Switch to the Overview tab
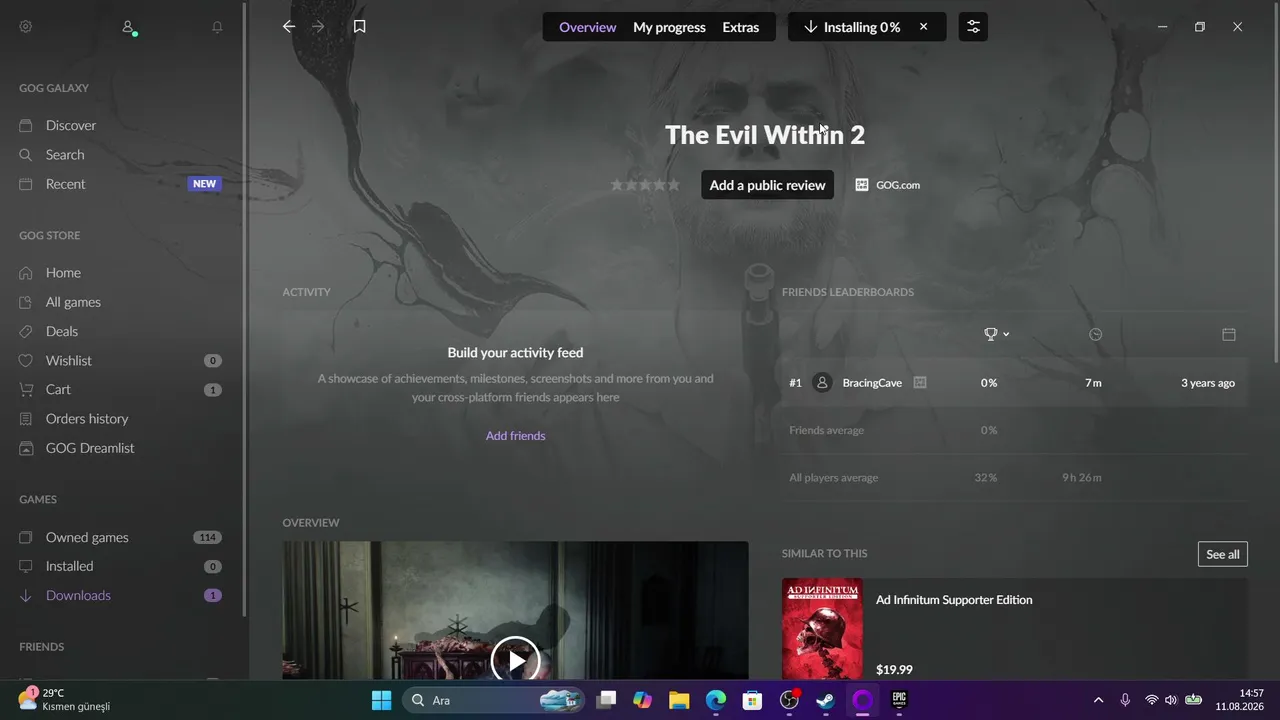Screen dimensions: 1280x720 (588, 27)
